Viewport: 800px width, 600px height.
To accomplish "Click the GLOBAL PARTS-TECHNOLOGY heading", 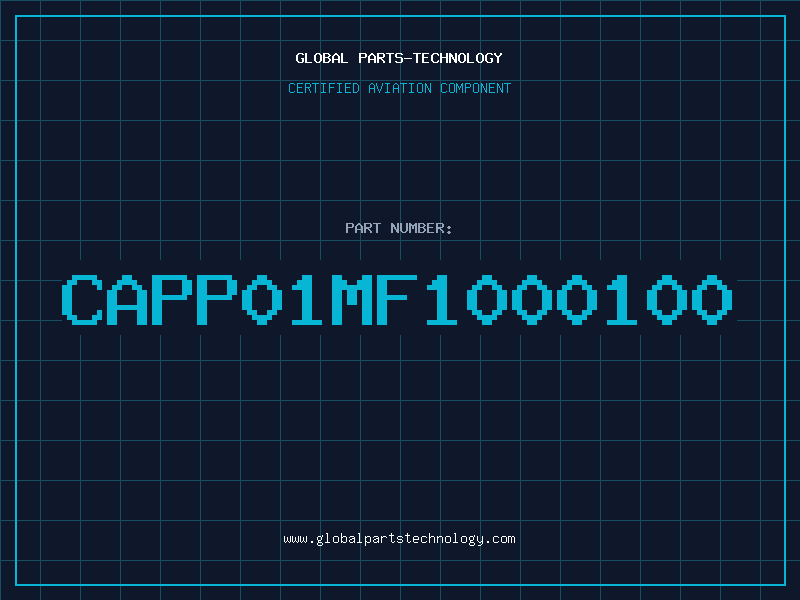I will (x=399, y=58).
